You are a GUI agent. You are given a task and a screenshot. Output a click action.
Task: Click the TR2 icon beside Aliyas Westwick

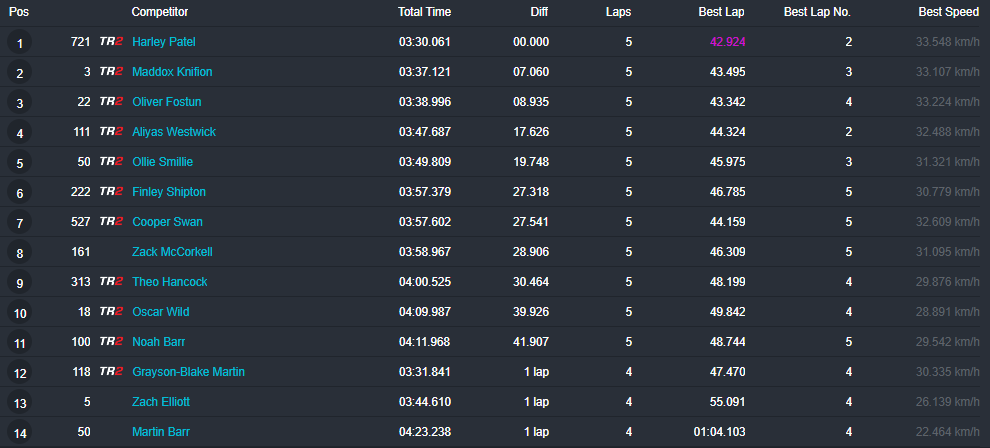(x=111, y=132)
